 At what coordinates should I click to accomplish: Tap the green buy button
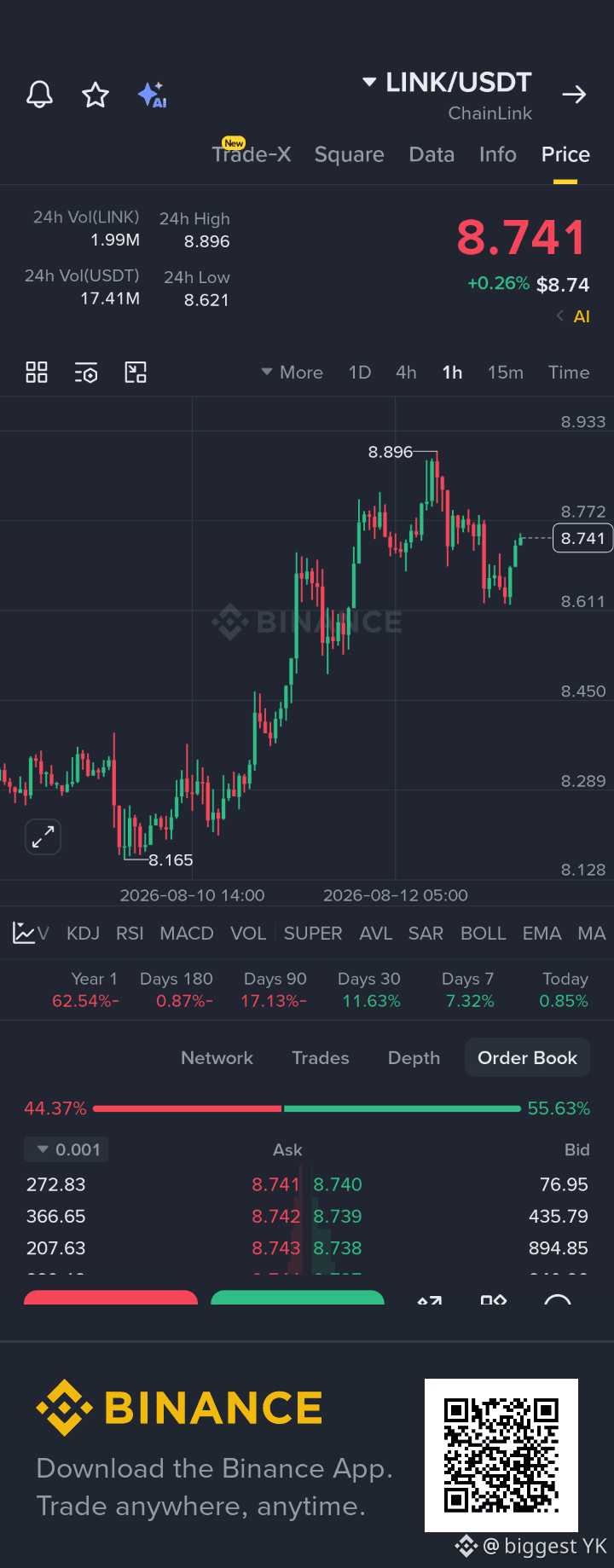298,1298
